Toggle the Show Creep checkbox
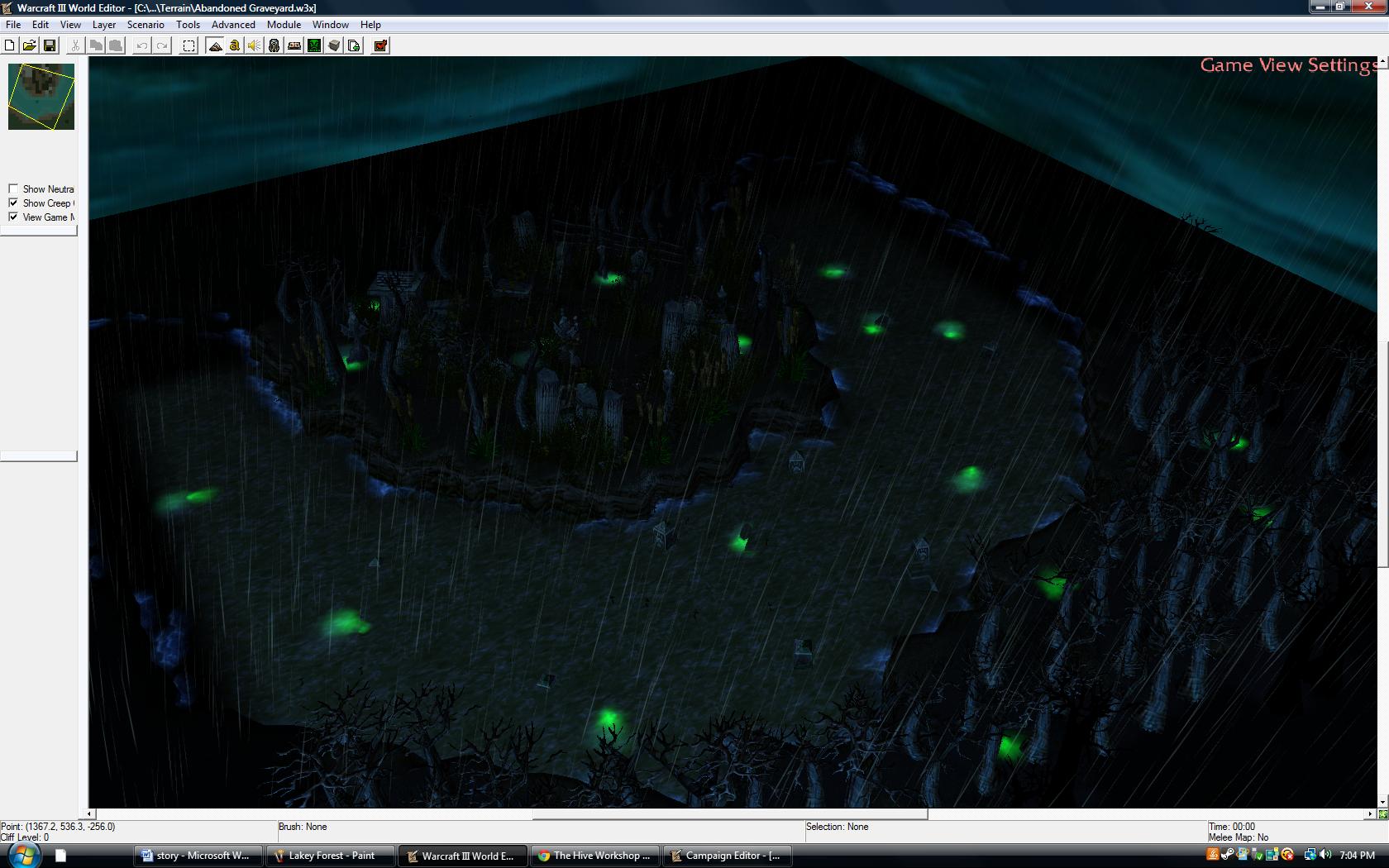The image size is (1389, 868). coord(13,203)
